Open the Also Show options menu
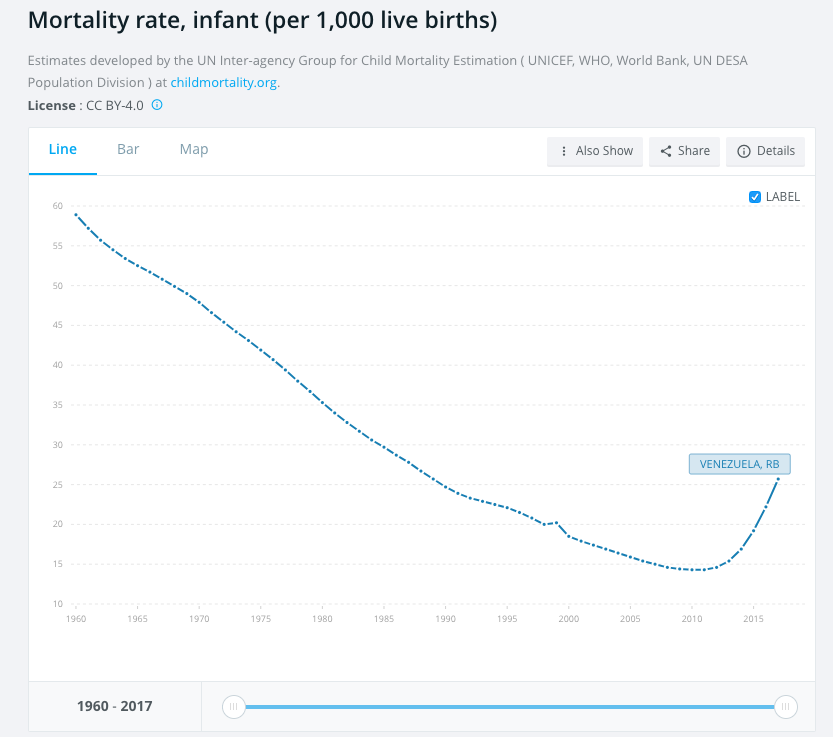The height and width of the screenshot is (737, 833). pos(595,151)
